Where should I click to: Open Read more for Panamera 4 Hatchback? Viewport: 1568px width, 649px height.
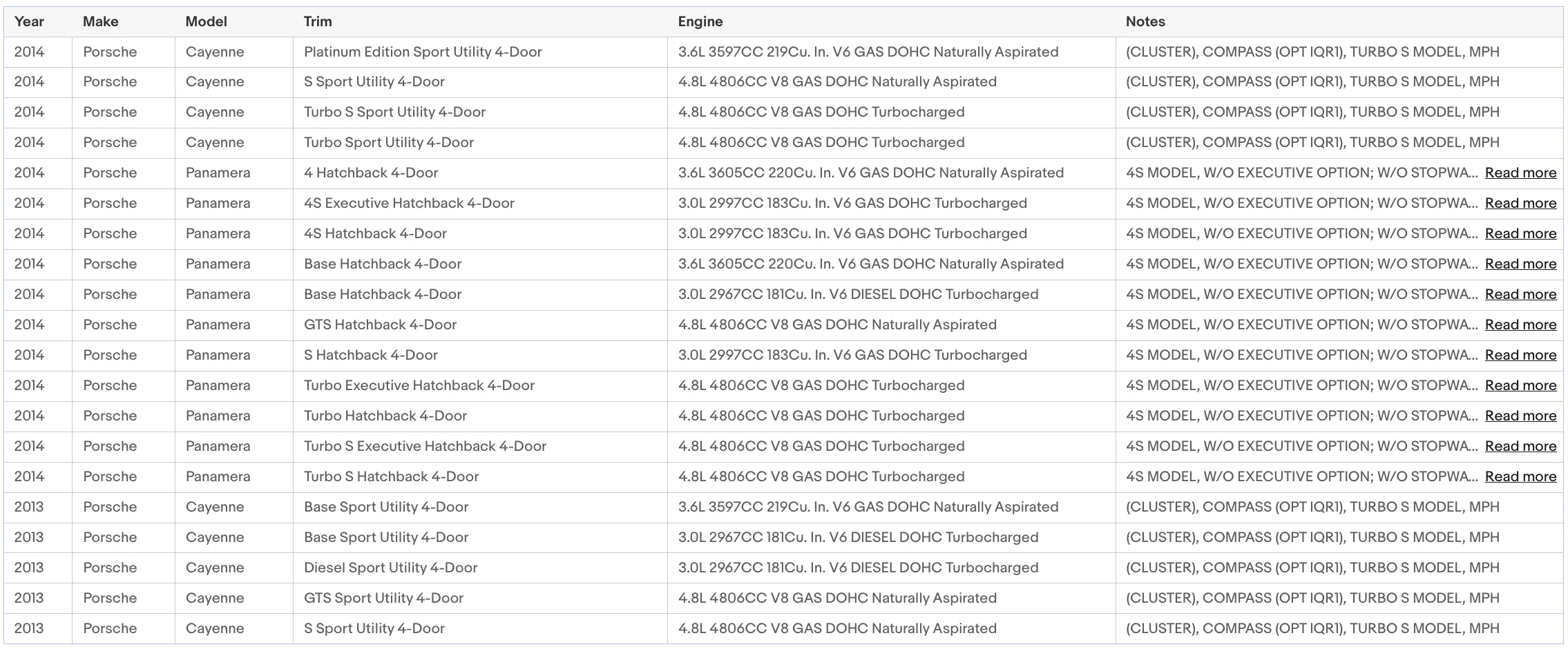pos(1520,173)
